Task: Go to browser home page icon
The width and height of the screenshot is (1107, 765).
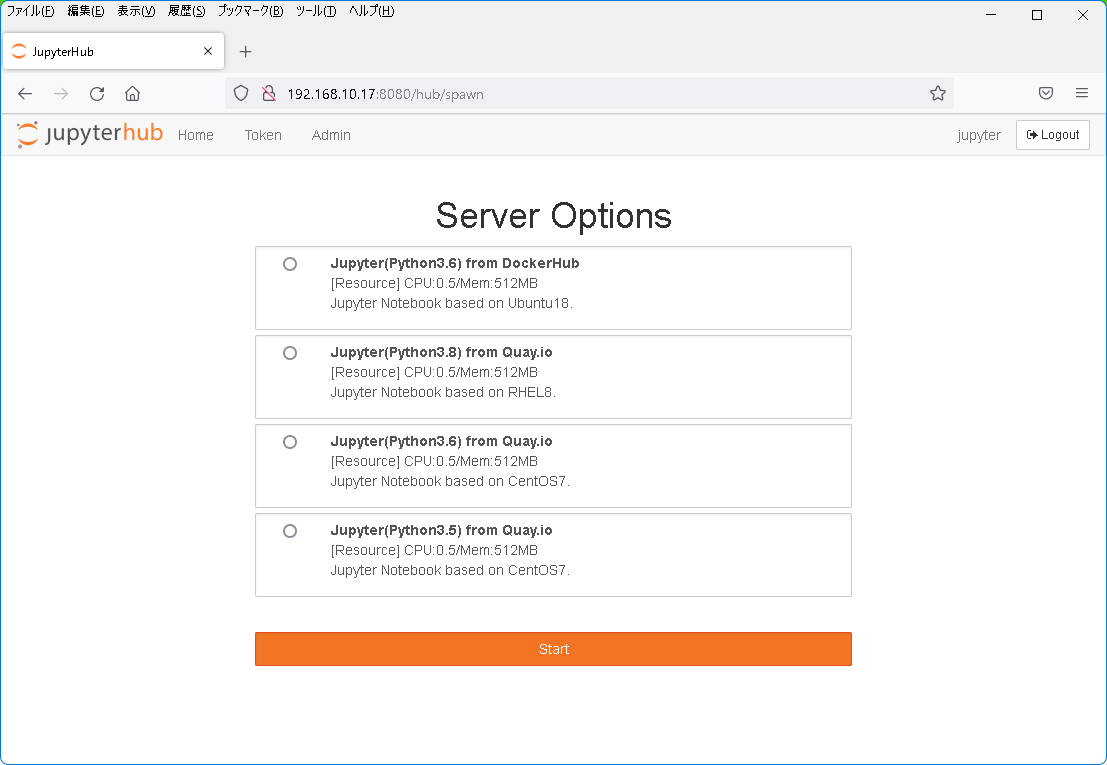Action: pos(133,94)
